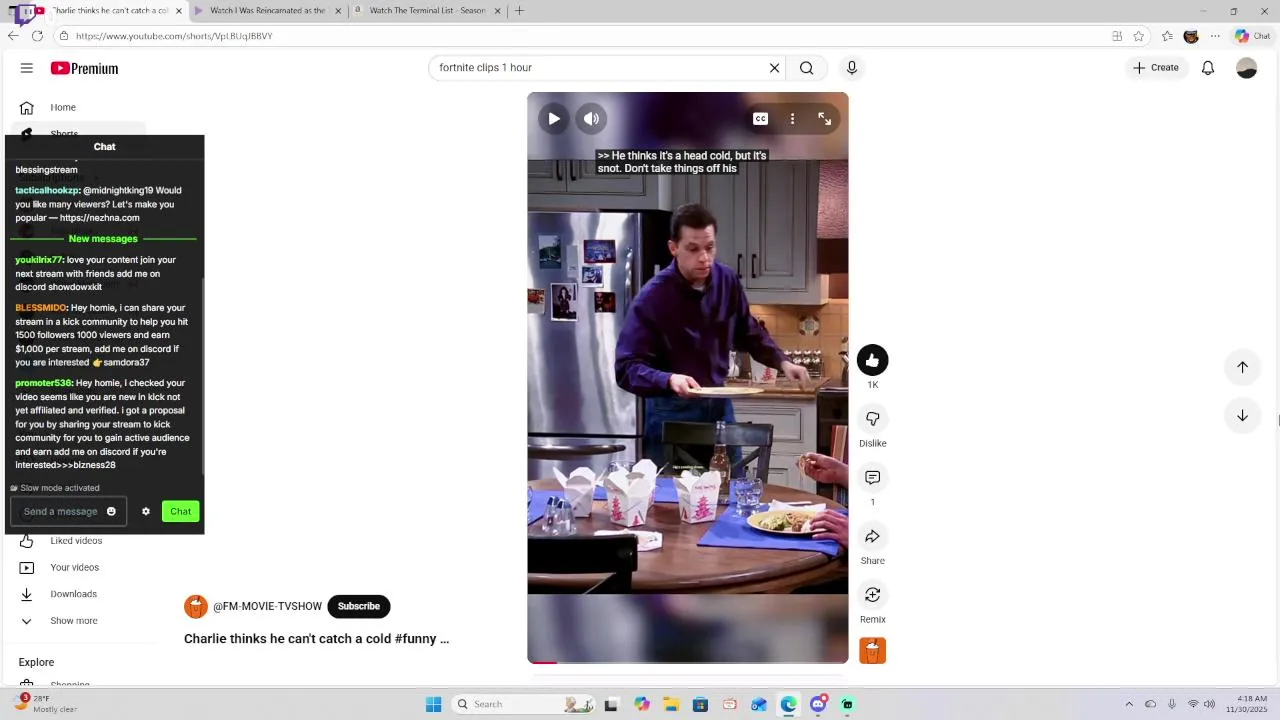The width and height of the screenshot is (1280, 720).
Task: Switch to the Reincarnated browser tab
Action: 268,11
